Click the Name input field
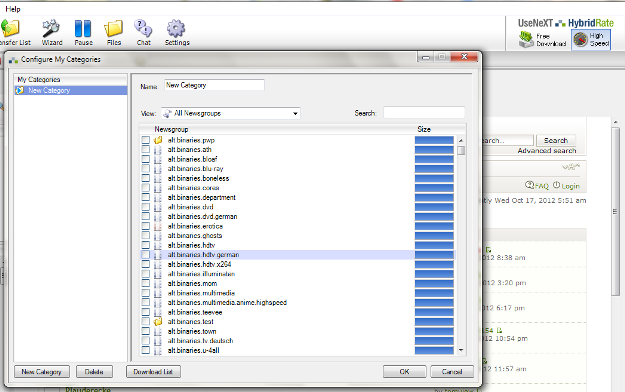The width and height of the screenshot is (625, 392). (x=214, y=85)
